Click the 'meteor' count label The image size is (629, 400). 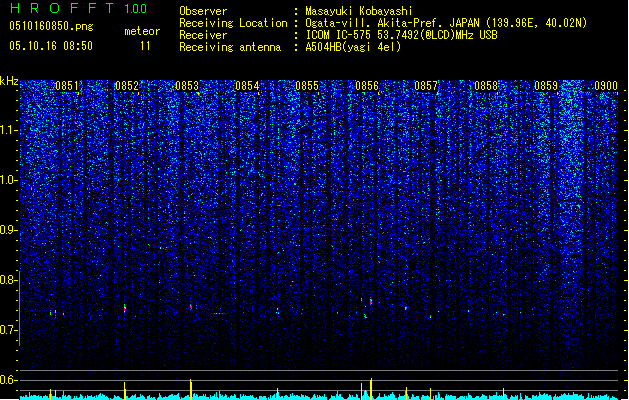[142, 31]
